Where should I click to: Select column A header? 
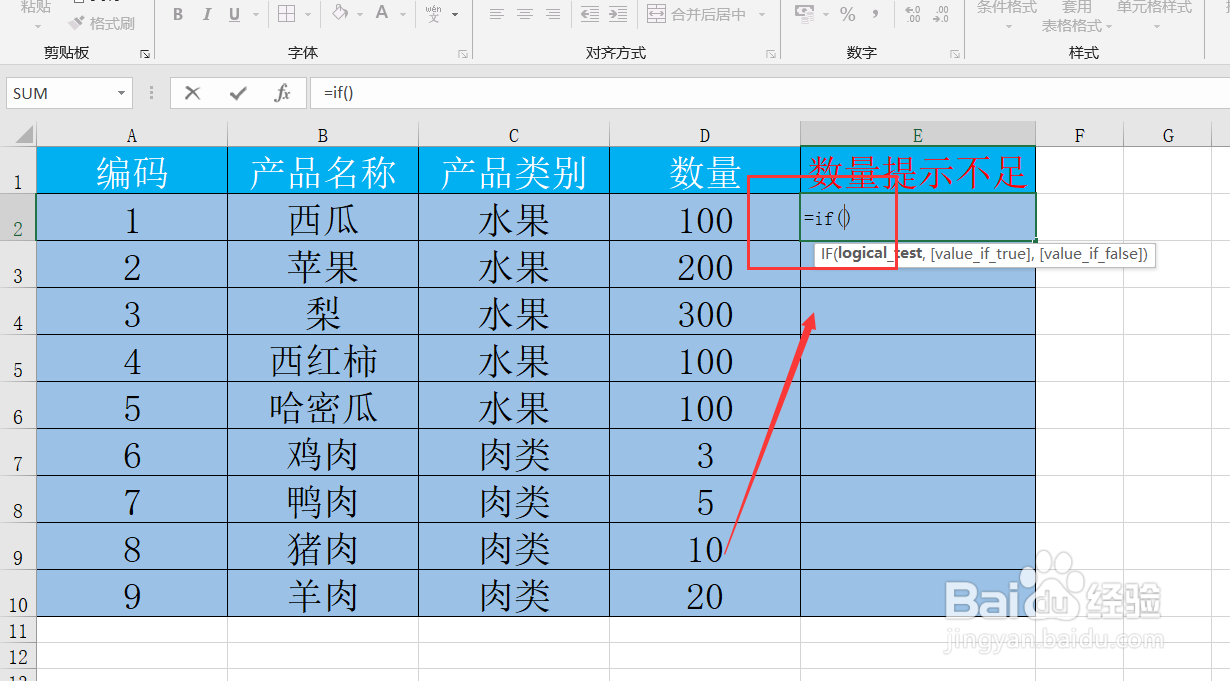pos(132,135)
